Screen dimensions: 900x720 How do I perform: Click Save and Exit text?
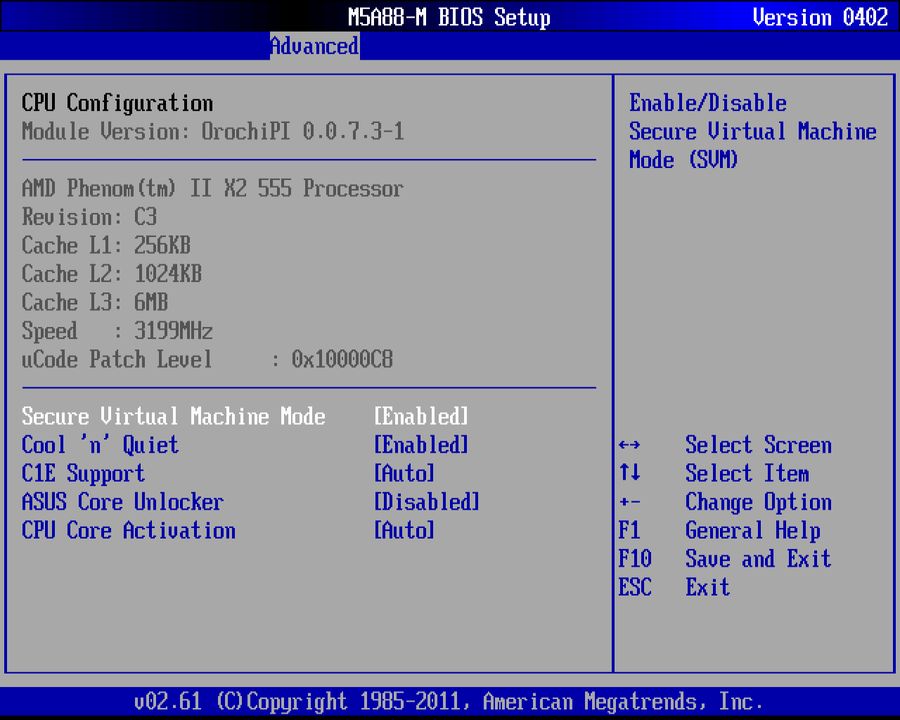pos(758,559)
